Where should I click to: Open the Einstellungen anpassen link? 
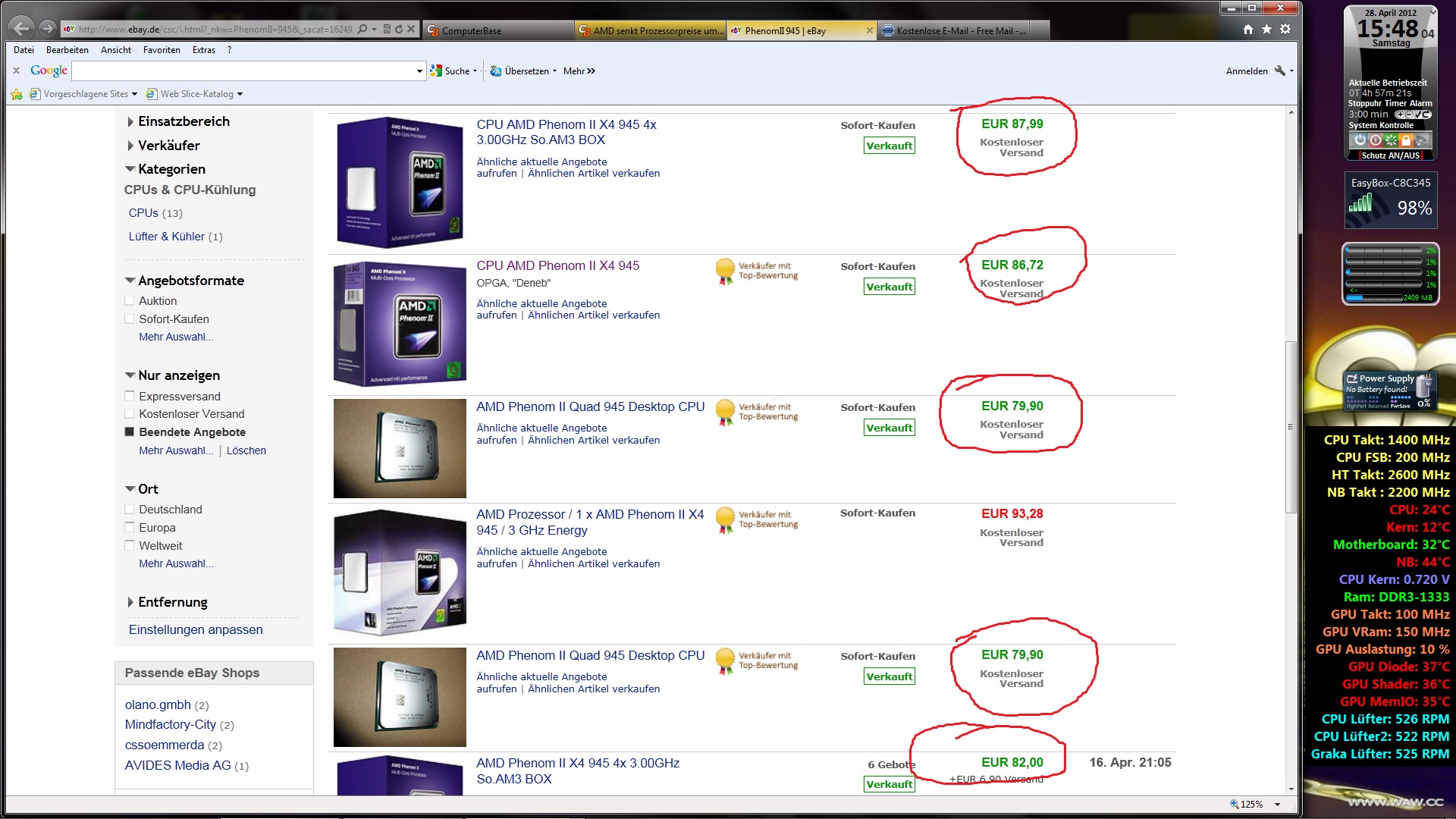tap(196, 630)
